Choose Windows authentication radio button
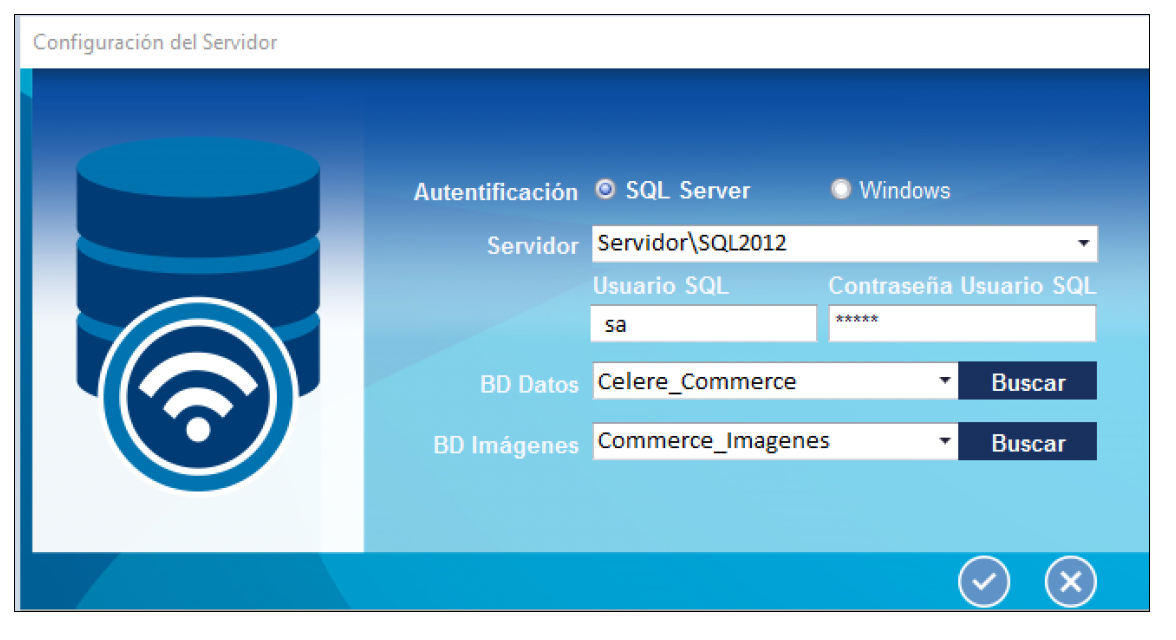The image size is (1176, 640). tap(841, 189)
